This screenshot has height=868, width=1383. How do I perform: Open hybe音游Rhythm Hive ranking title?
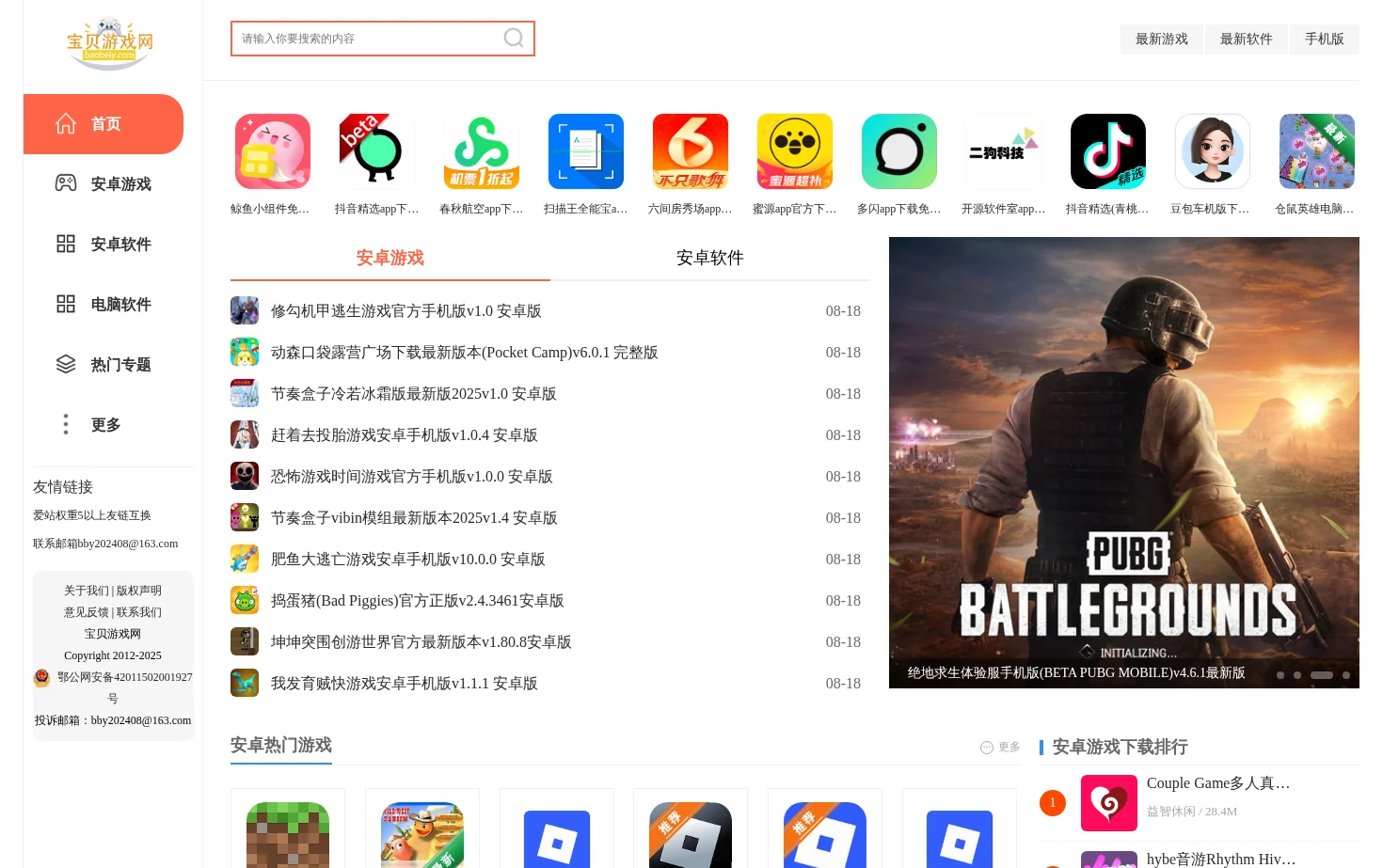point(1221,859)
